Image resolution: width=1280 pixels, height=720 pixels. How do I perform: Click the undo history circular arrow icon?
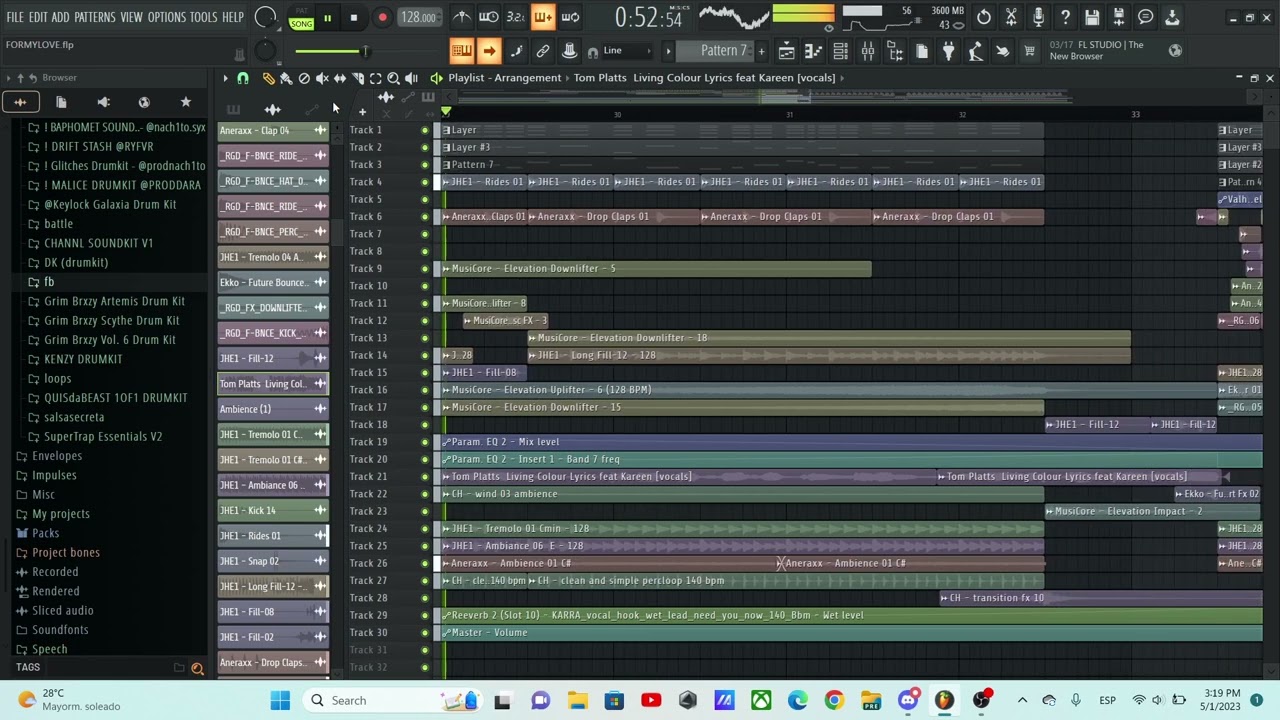tap(984, 17)
